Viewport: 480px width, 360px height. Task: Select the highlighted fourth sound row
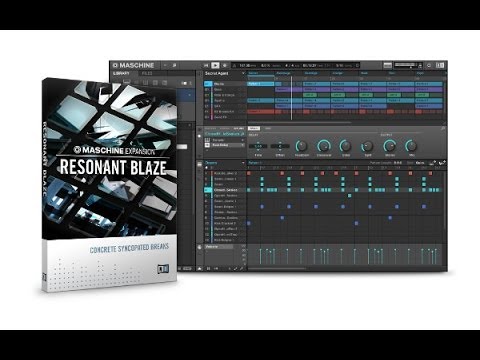click(225, 190)
